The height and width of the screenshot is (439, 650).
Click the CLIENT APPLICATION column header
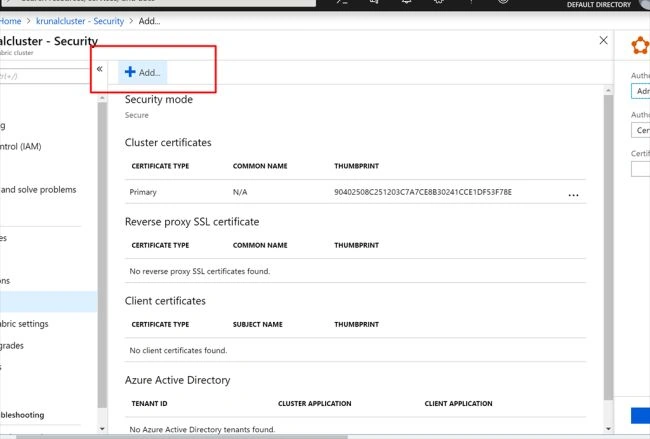[458, 403]
